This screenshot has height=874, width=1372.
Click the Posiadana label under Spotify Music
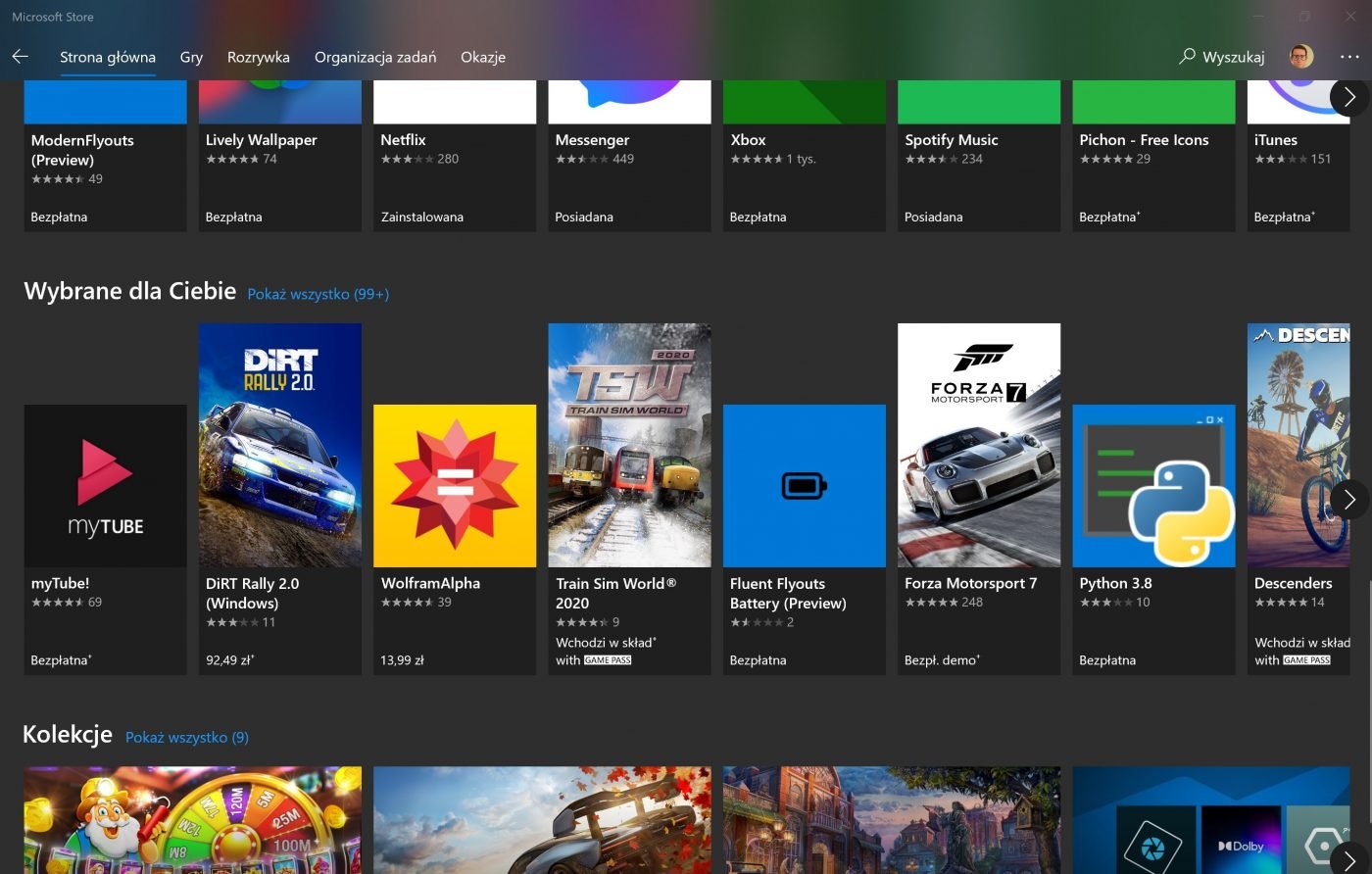tap(933, 218)
